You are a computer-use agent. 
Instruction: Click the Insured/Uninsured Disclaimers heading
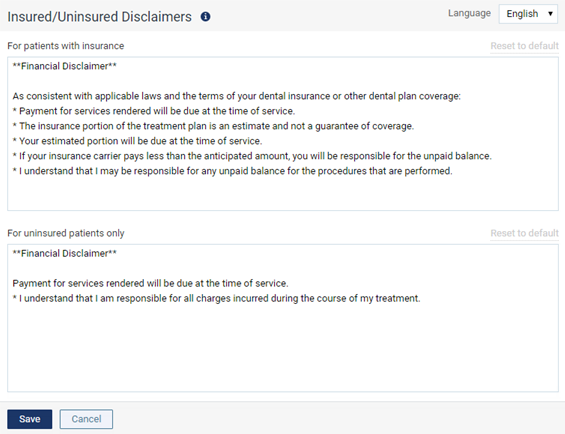click(x=99, y=17)
